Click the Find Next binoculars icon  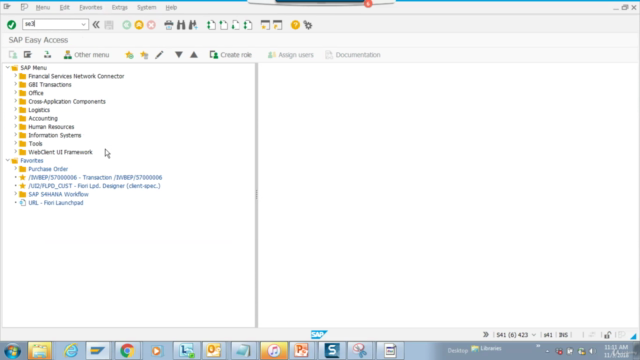pyautogui.click(x=193, y=25)
